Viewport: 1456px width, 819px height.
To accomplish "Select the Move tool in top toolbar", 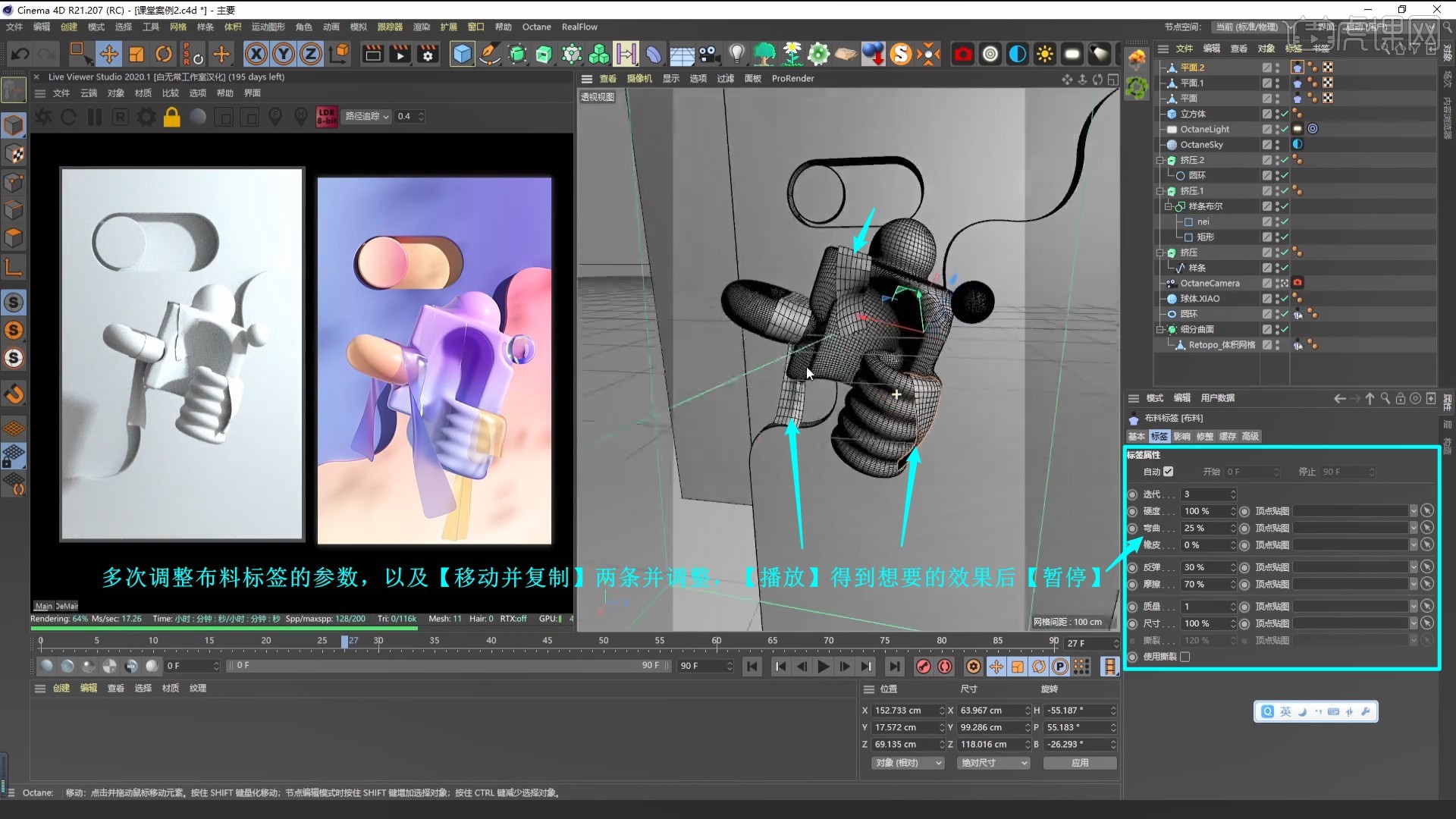I will pyautogui.click(x=108, y=54).
